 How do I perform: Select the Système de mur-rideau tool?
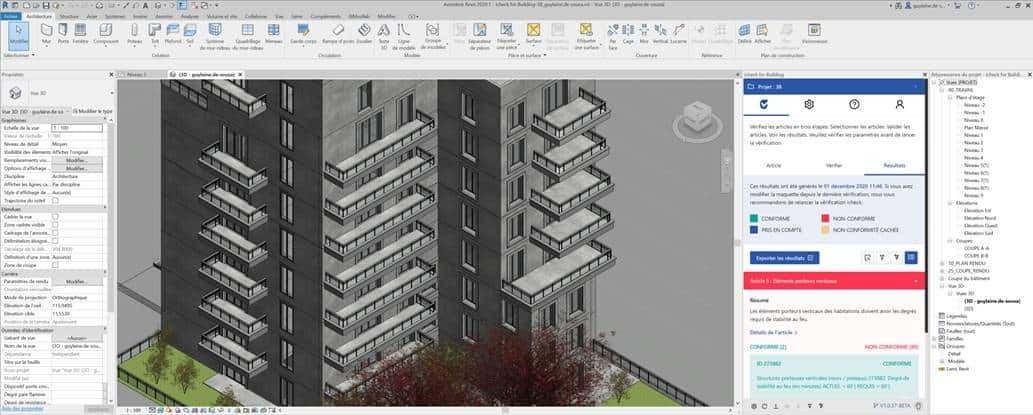click(x=216, y=37)
